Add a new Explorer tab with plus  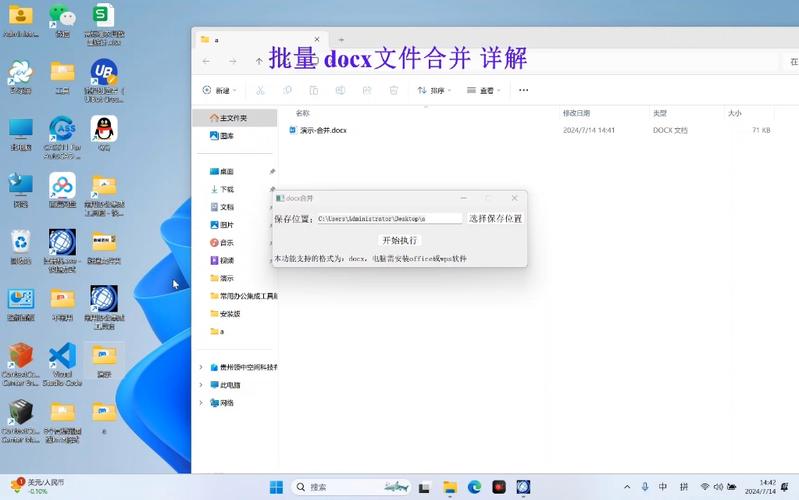[341, 40]
